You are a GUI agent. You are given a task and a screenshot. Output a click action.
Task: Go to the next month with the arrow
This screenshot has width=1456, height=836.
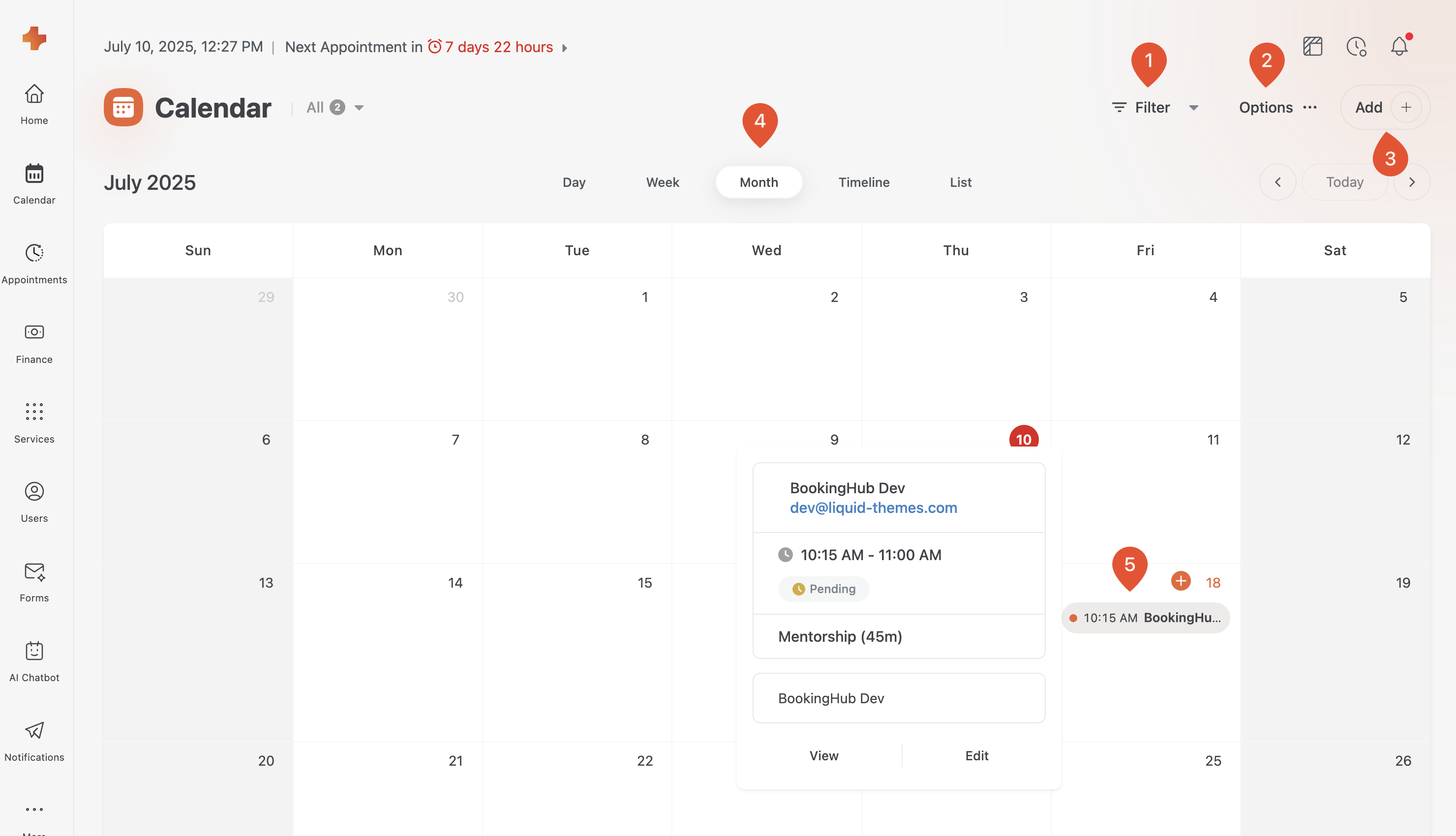click(x=1412, y=182)
